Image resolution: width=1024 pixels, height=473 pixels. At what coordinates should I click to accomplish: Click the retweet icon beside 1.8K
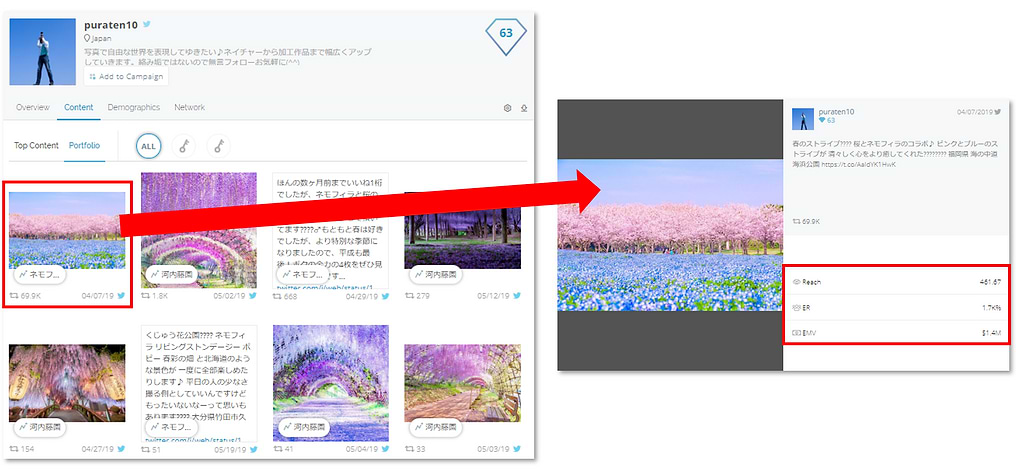(x=145, y=296)
